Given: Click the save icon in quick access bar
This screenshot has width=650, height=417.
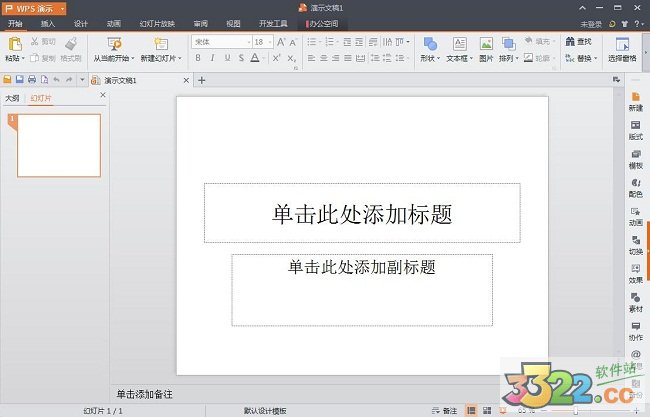Looking at the screenshot, I should (x=20, y=79).
